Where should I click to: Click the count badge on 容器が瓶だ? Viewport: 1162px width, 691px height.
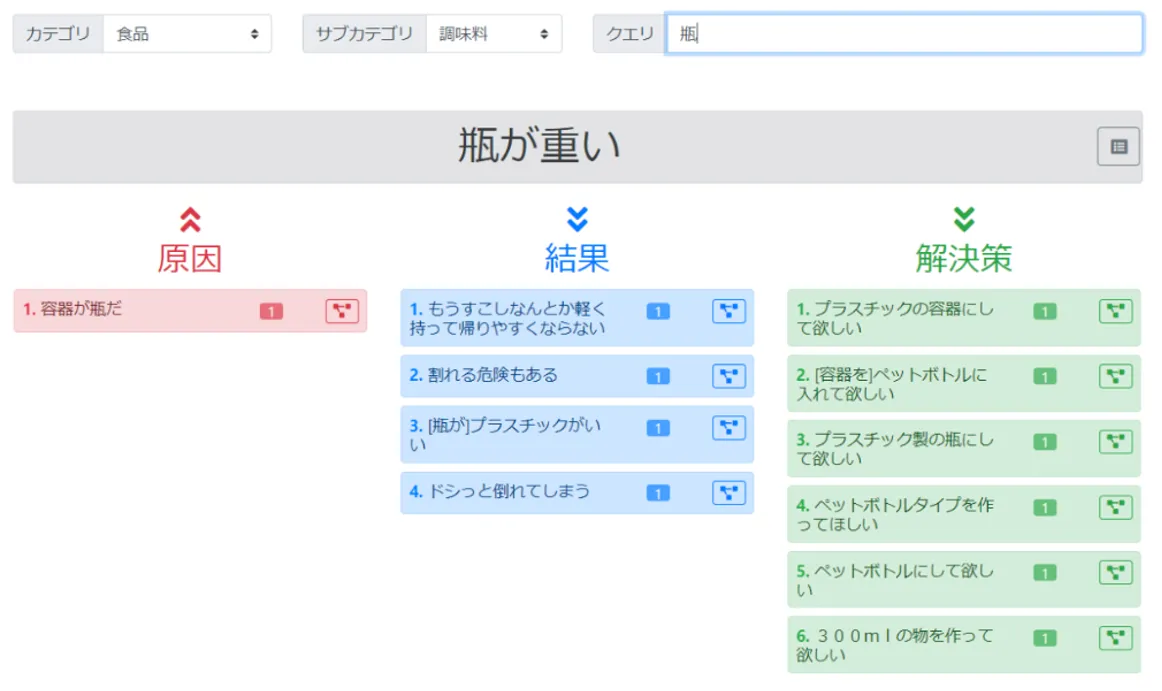pos(271,312)
